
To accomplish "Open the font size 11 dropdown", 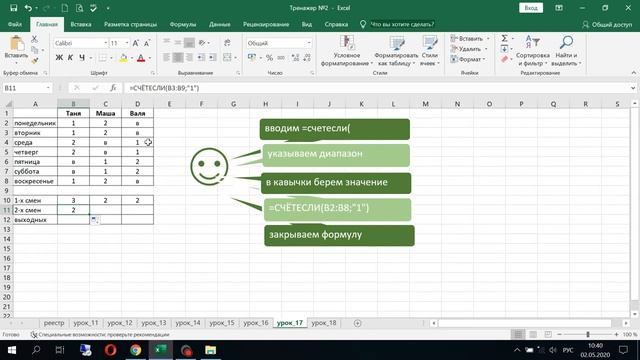I will (127, 43).
